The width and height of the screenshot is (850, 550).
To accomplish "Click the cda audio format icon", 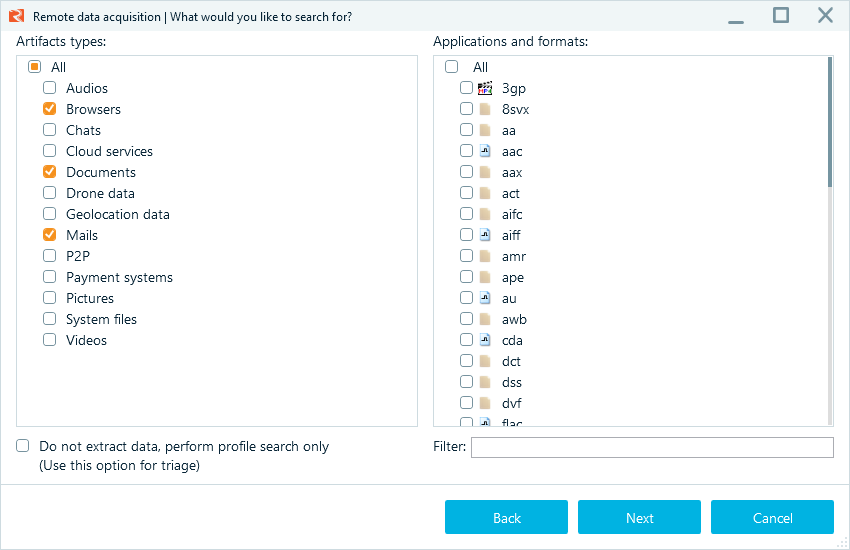I will (x=485, y=340).
